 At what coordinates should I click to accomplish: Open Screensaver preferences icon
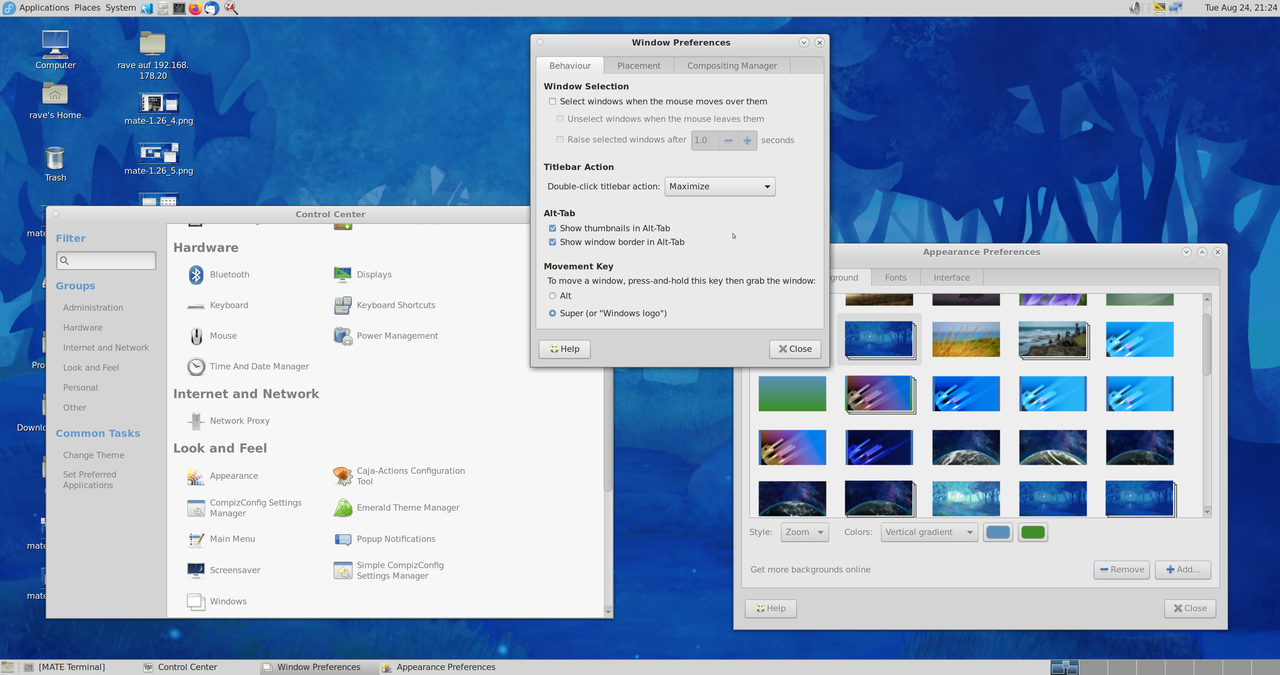point(197,570)
